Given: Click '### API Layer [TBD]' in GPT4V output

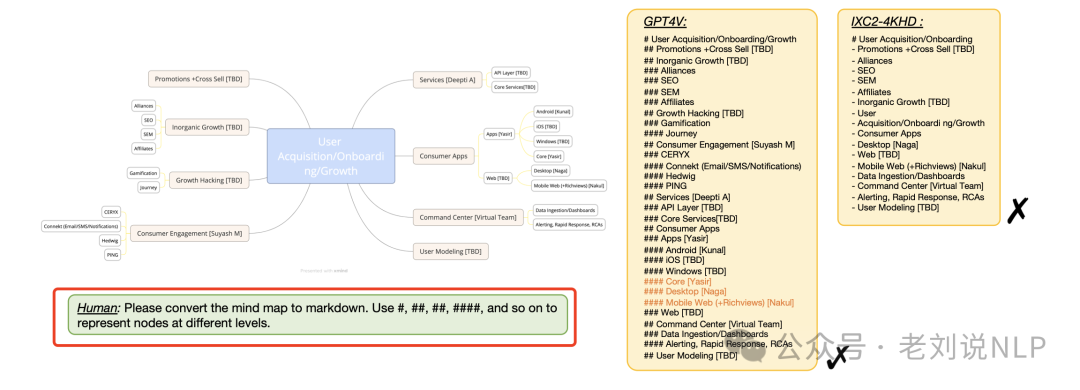Looking at the screenshot, I should coord(683,207).
